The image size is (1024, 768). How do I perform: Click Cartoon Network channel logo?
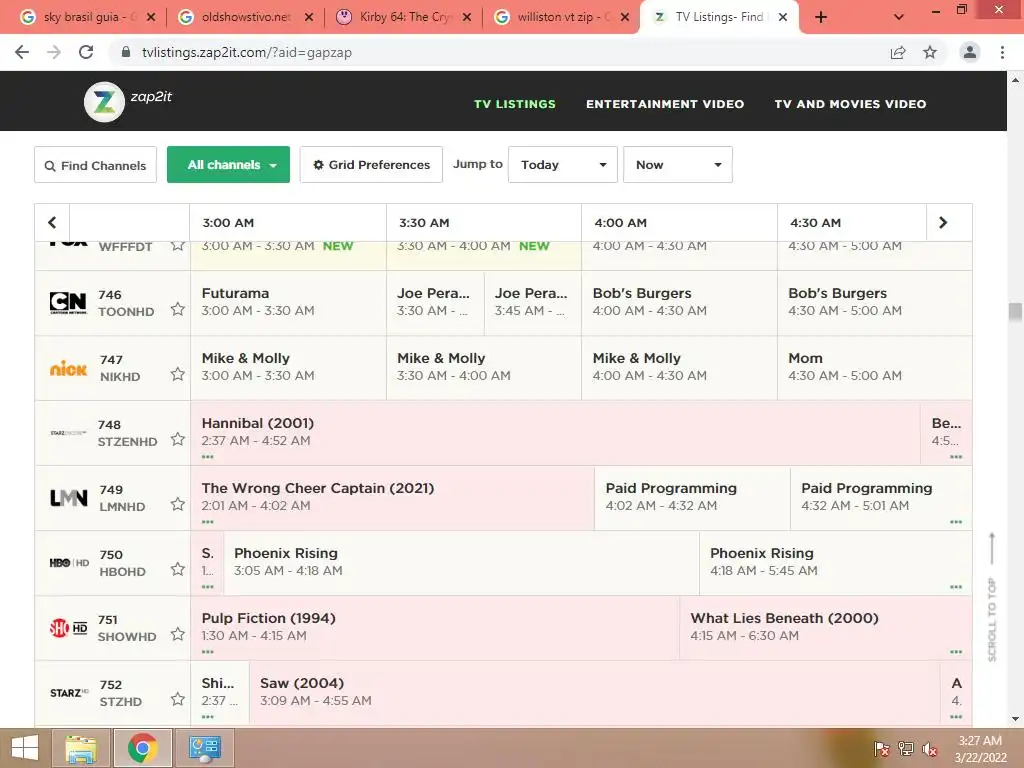coord(68,302)
